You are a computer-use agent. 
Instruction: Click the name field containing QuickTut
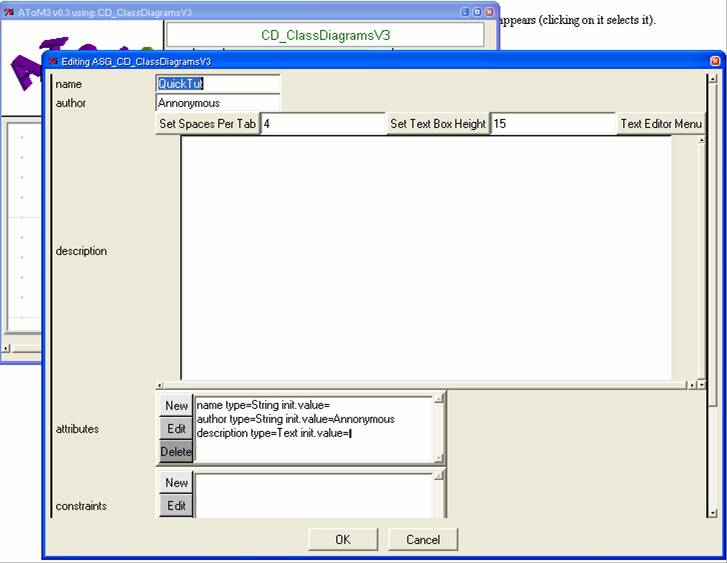click(218, 84)
